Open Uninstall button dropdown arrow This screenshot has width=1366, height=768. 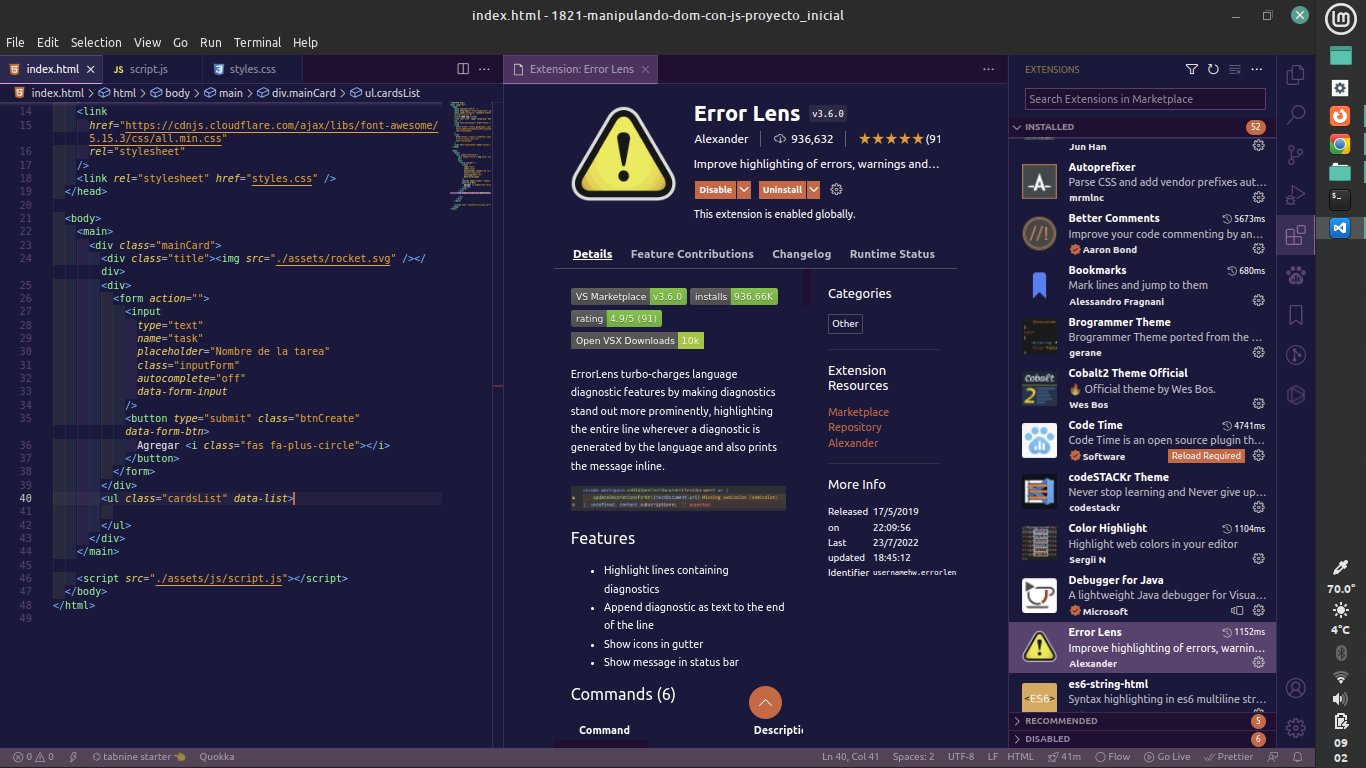click(x=814, y=190)
